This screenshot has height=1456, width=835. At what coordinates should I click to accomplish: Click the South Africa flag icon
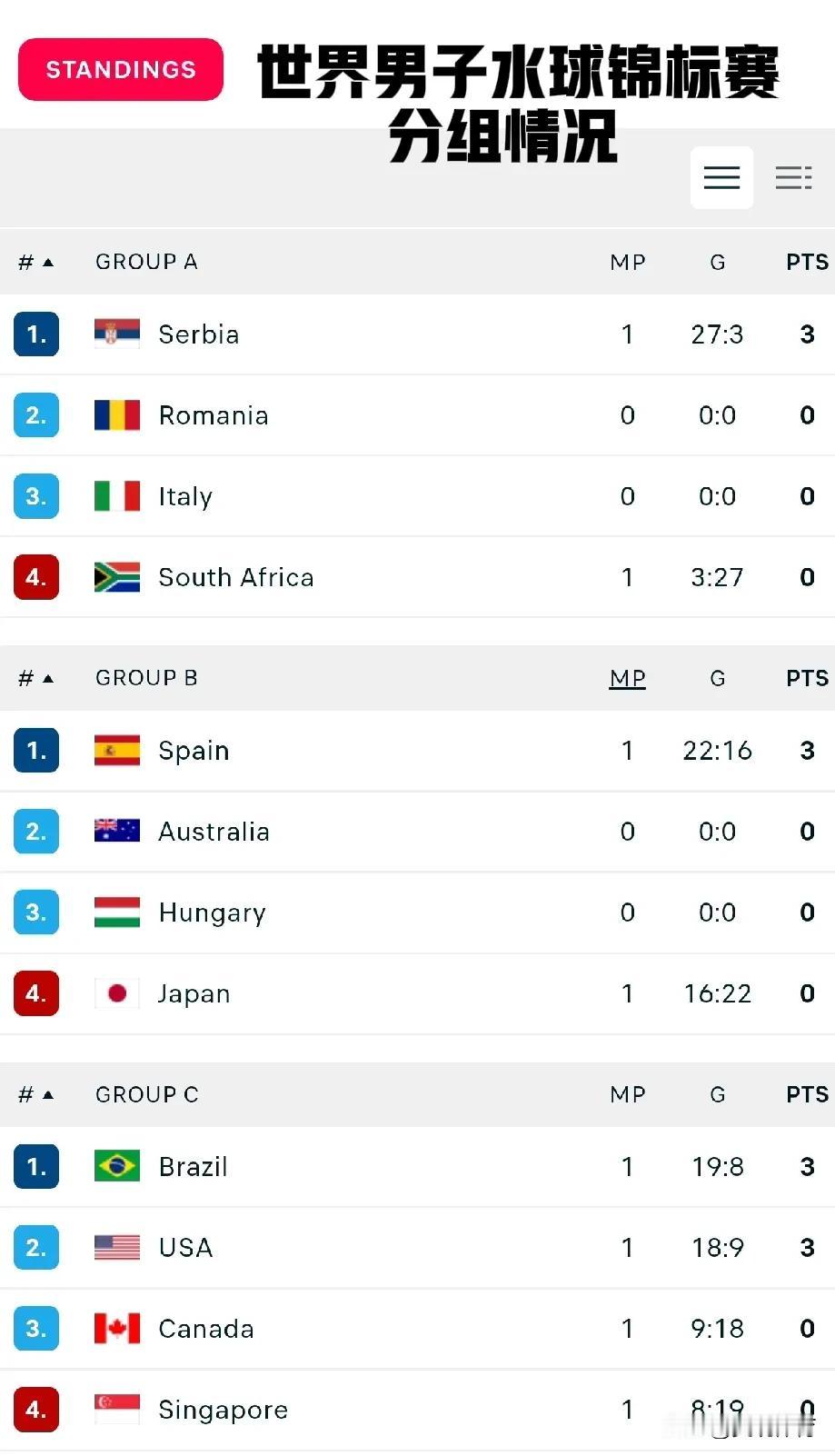117,577
